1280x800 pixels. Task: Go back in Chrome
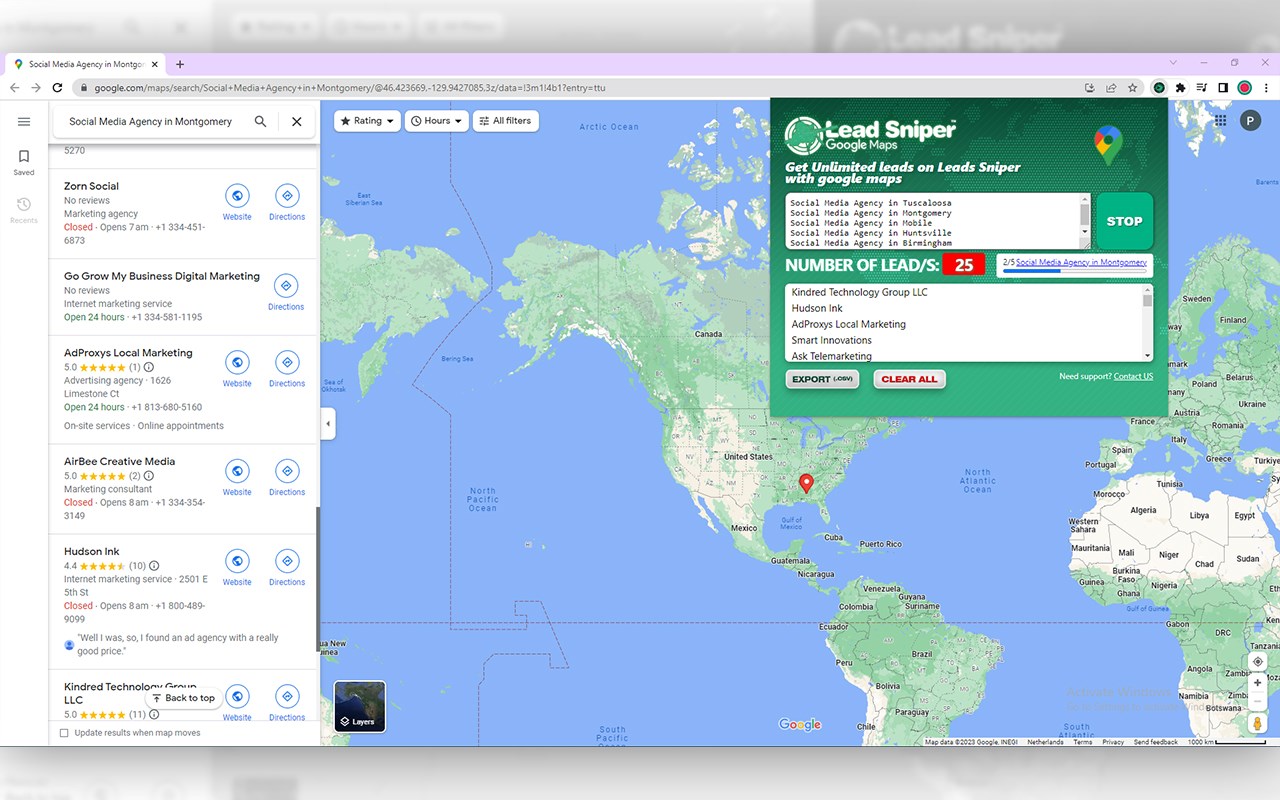[15, 88]
